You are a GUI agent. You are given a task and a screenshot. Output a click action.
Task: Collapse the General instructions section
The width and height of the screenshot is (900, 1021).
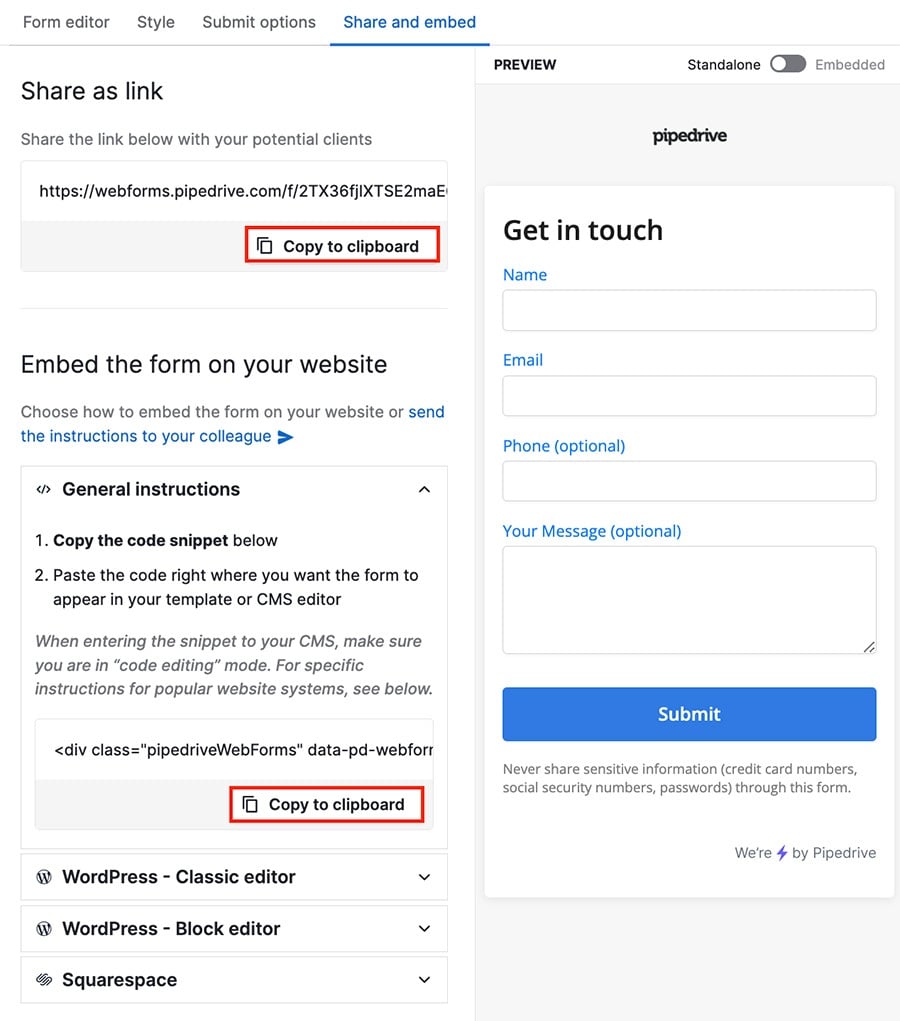click(424, 490)
